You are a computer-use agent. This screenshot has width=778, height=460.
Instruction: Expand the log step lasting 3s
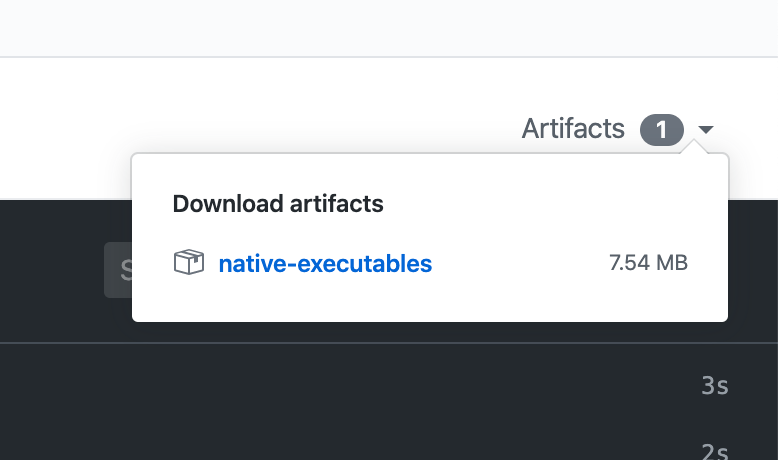(714, 386)
